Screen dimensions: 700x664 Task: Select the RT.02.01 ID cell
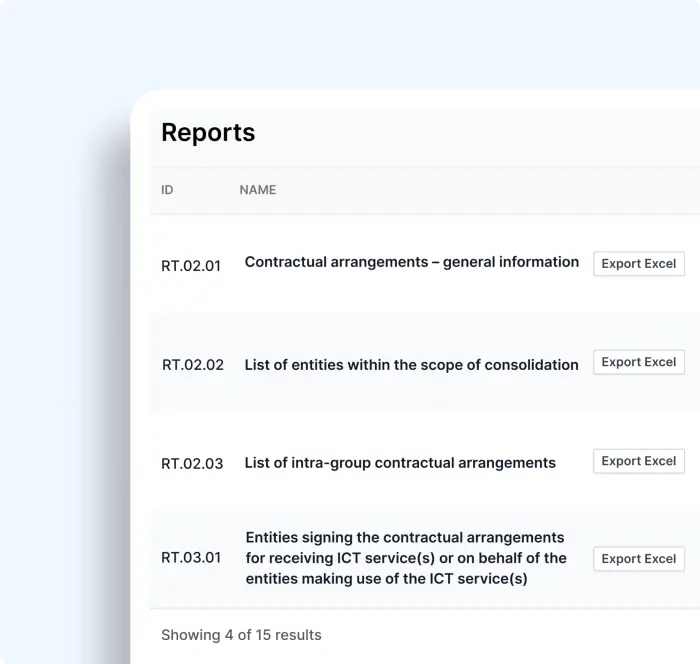coord(191,266)
